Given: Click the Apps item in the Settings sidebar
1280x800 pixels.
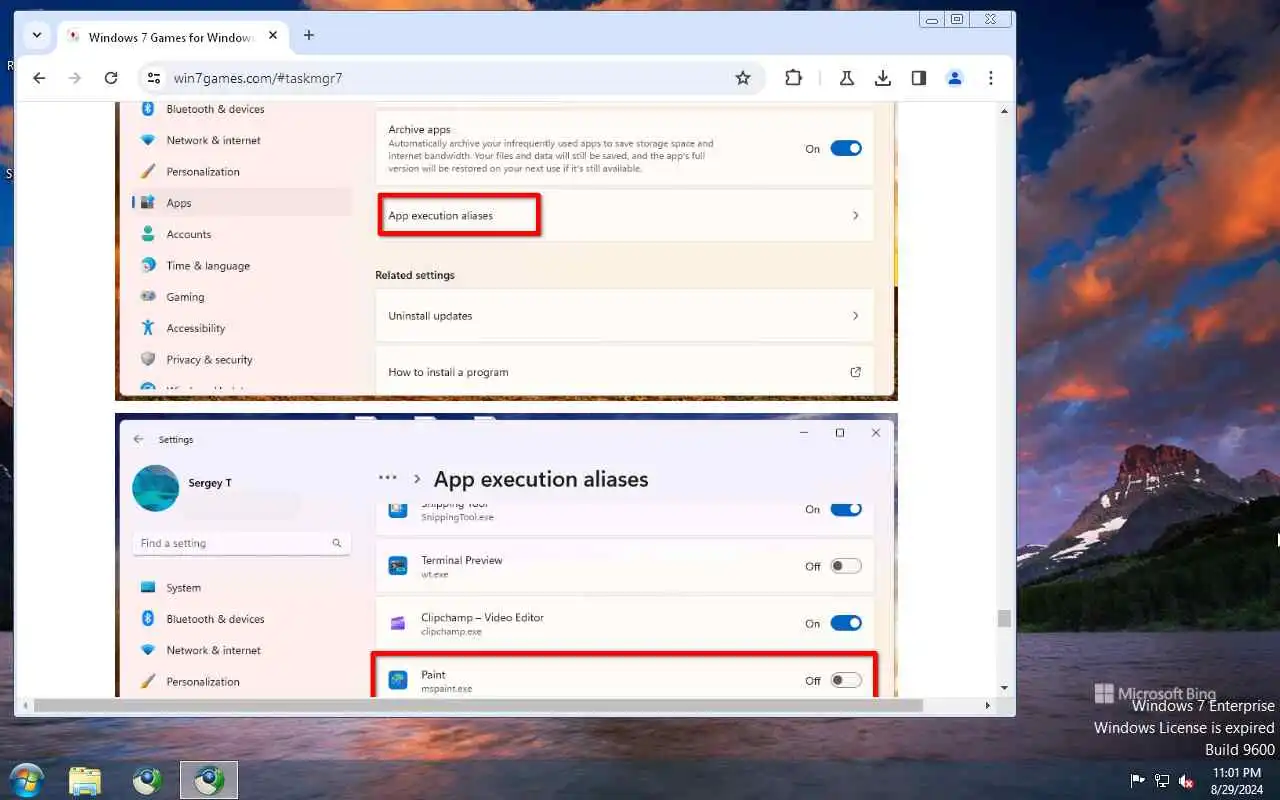Looking at the screenshot, I should (242, 203).
